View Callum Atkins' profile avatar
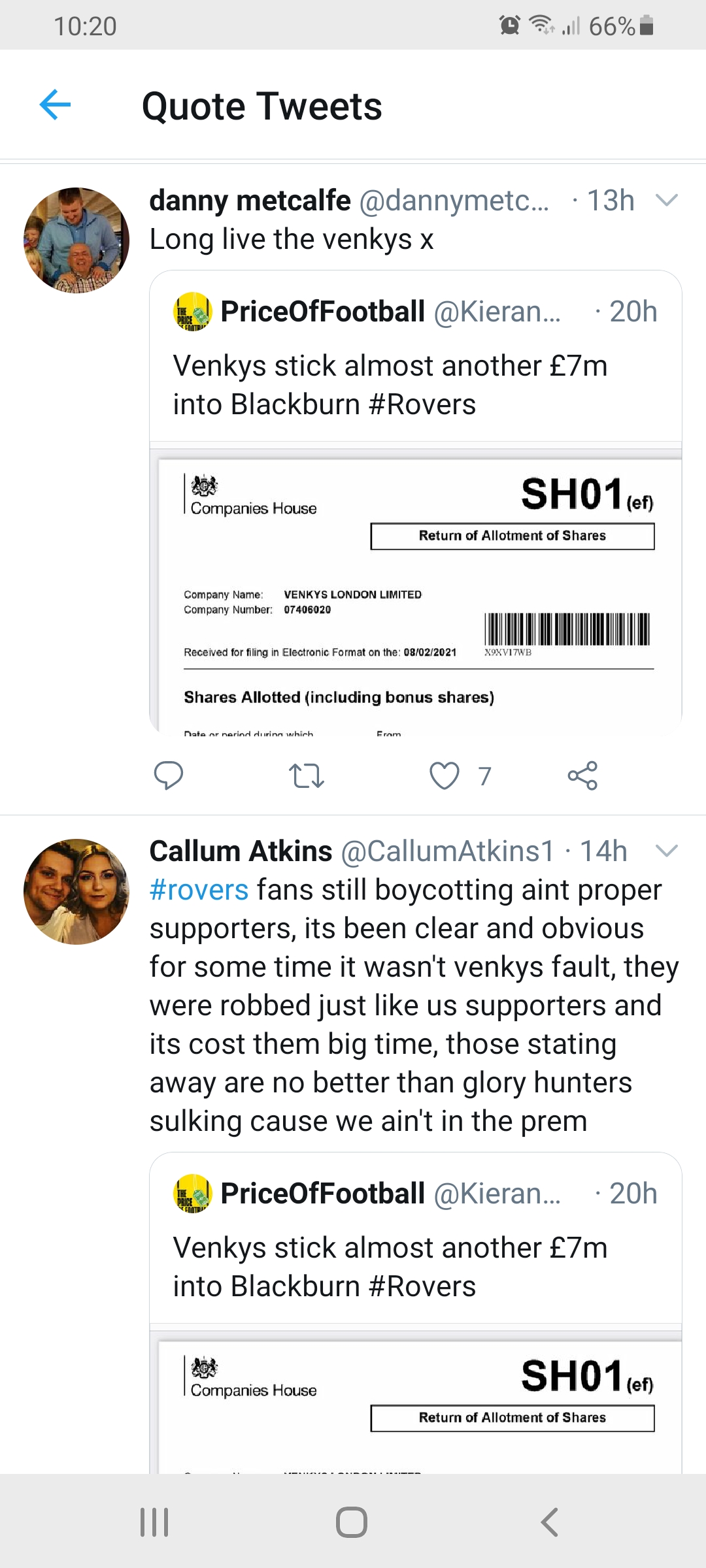This screenshot has width=706, height=1568. 76,891
